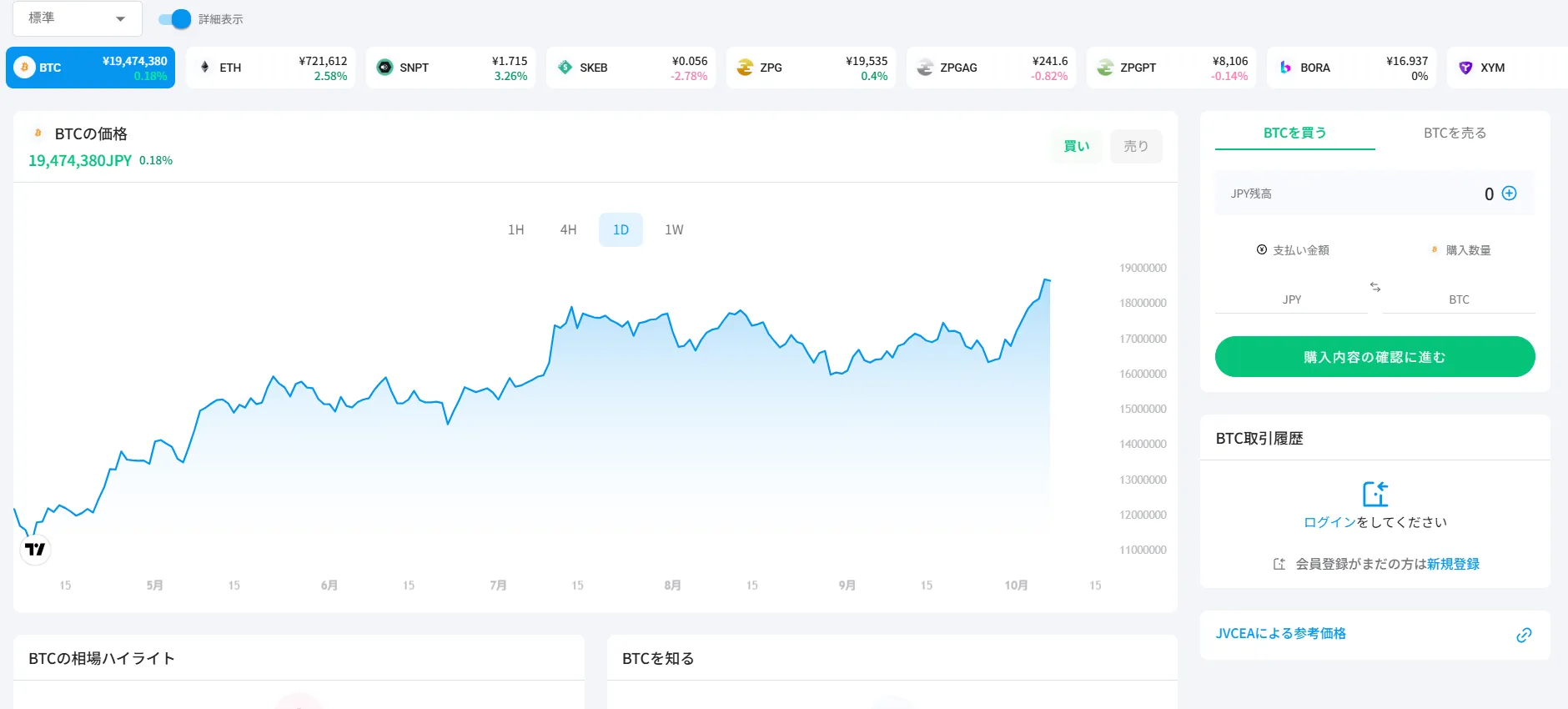The width and height of the screenshot is (1568, 709).
Task: Click the plus icon beside JPY balance
Action: click(x=1509, y=194)
